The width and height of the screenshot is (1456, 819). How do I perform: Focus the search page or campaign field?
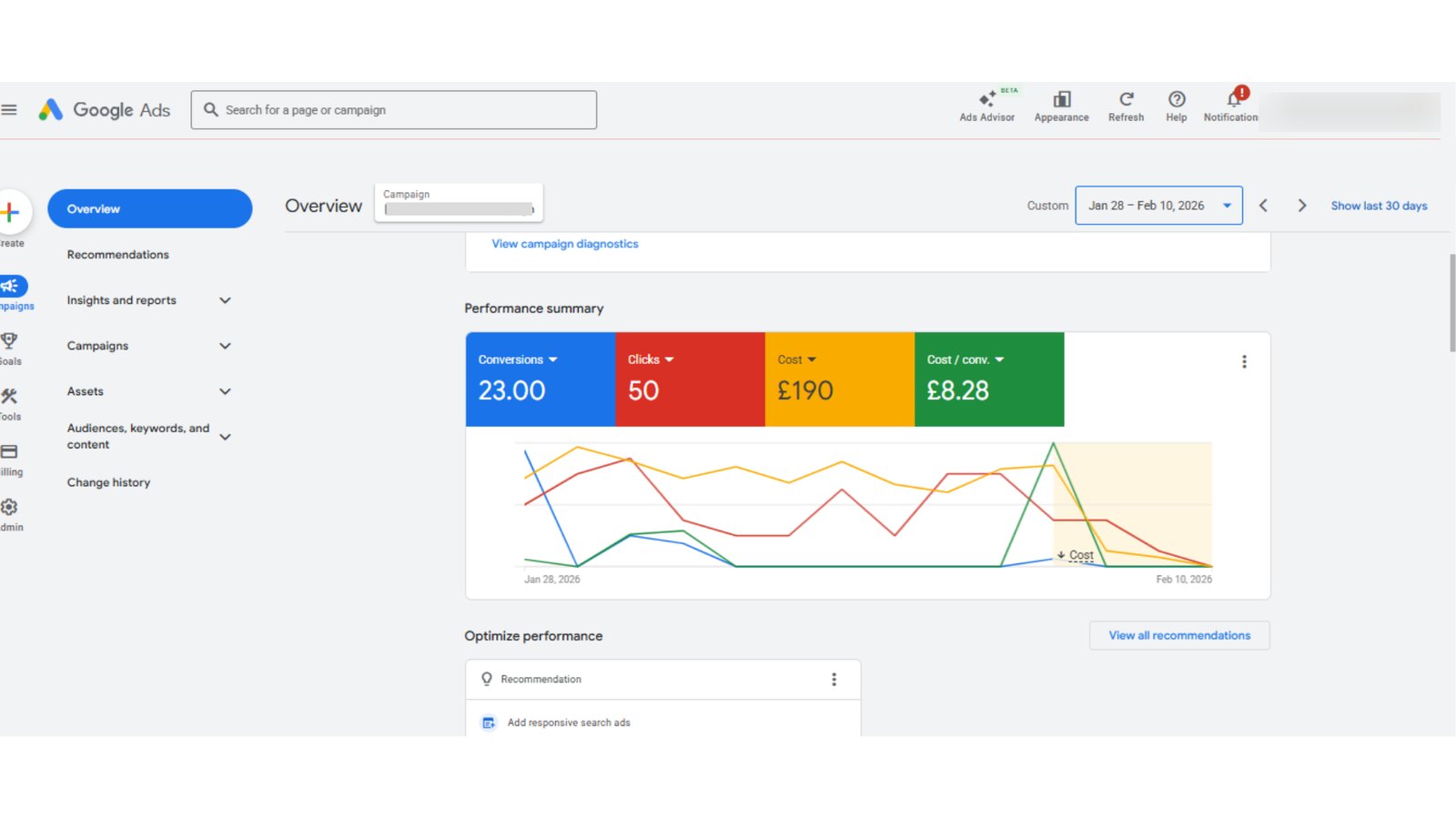[394, 109]
